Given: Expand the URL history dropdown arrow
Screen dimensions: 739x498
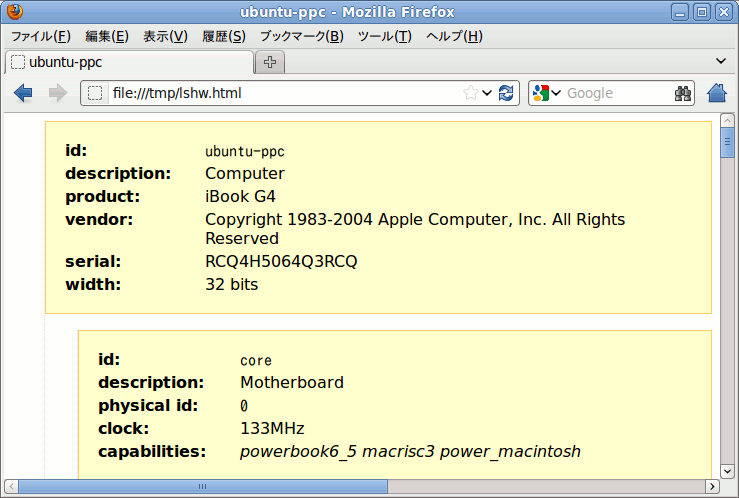Looking at the screenshot, I should pos(487,93).
